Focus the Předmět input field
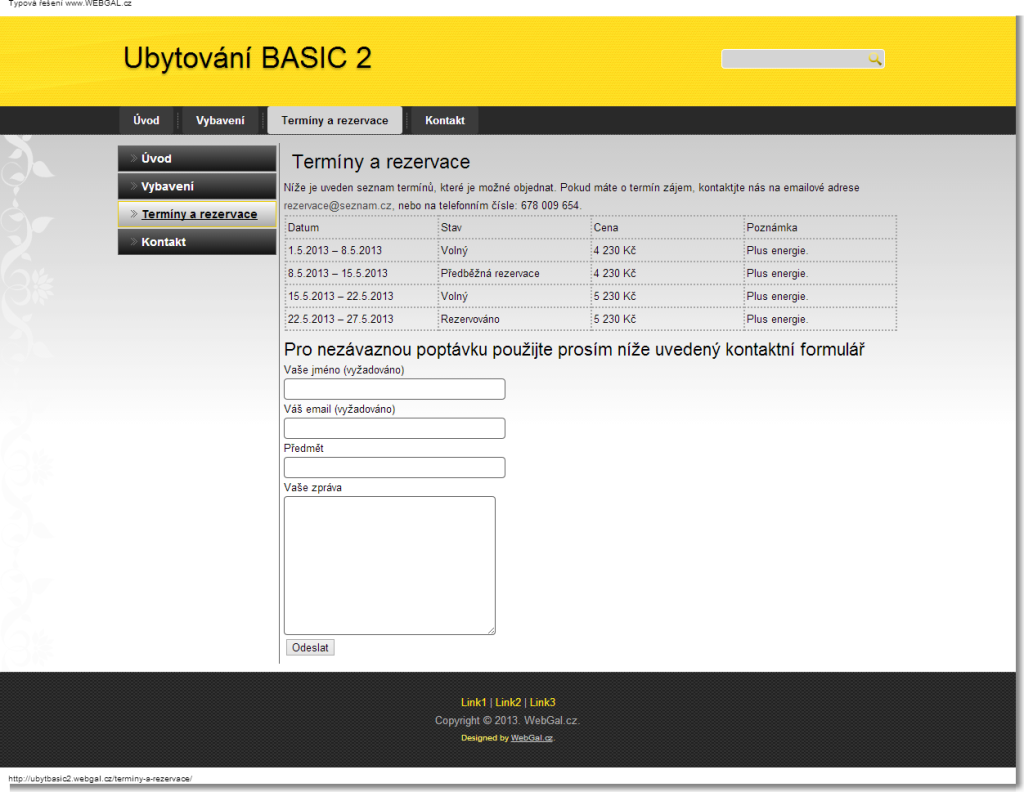Screen dimensions: 1024x792 (394, 467)
